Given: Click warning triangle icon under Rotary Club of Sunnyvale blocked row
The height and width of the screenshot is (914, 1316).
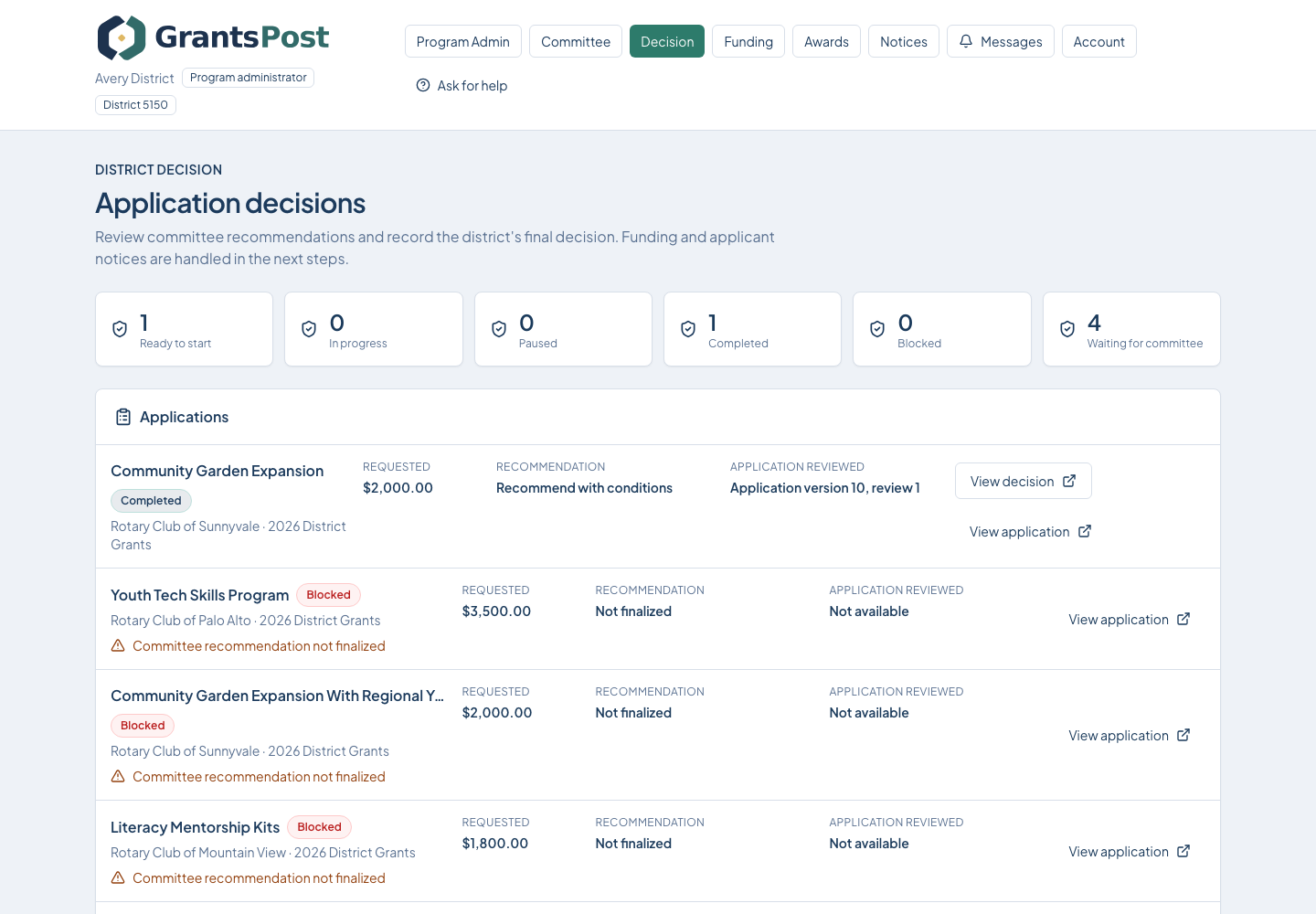Looking at the screenshot, I should pos(118,776).
